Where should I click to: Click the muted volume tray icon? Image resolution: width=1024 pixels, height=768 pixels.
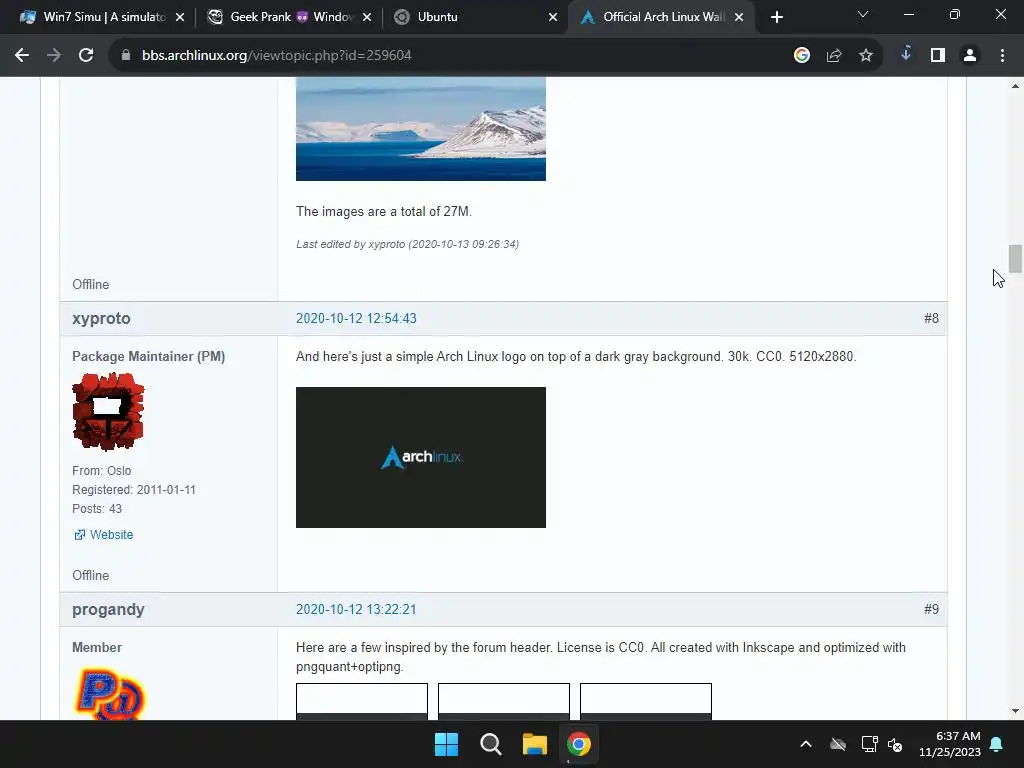coord(895,744)
